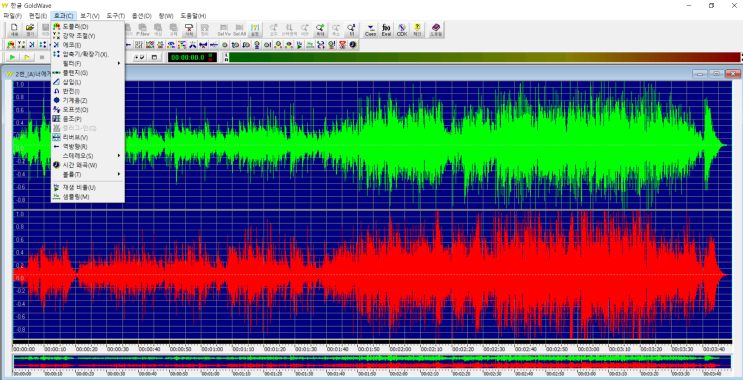Image resolution: width=743 pixels, height=380 pixels.
Task: Close the open 효과(C) menu
Action: [x=63, y=16]
